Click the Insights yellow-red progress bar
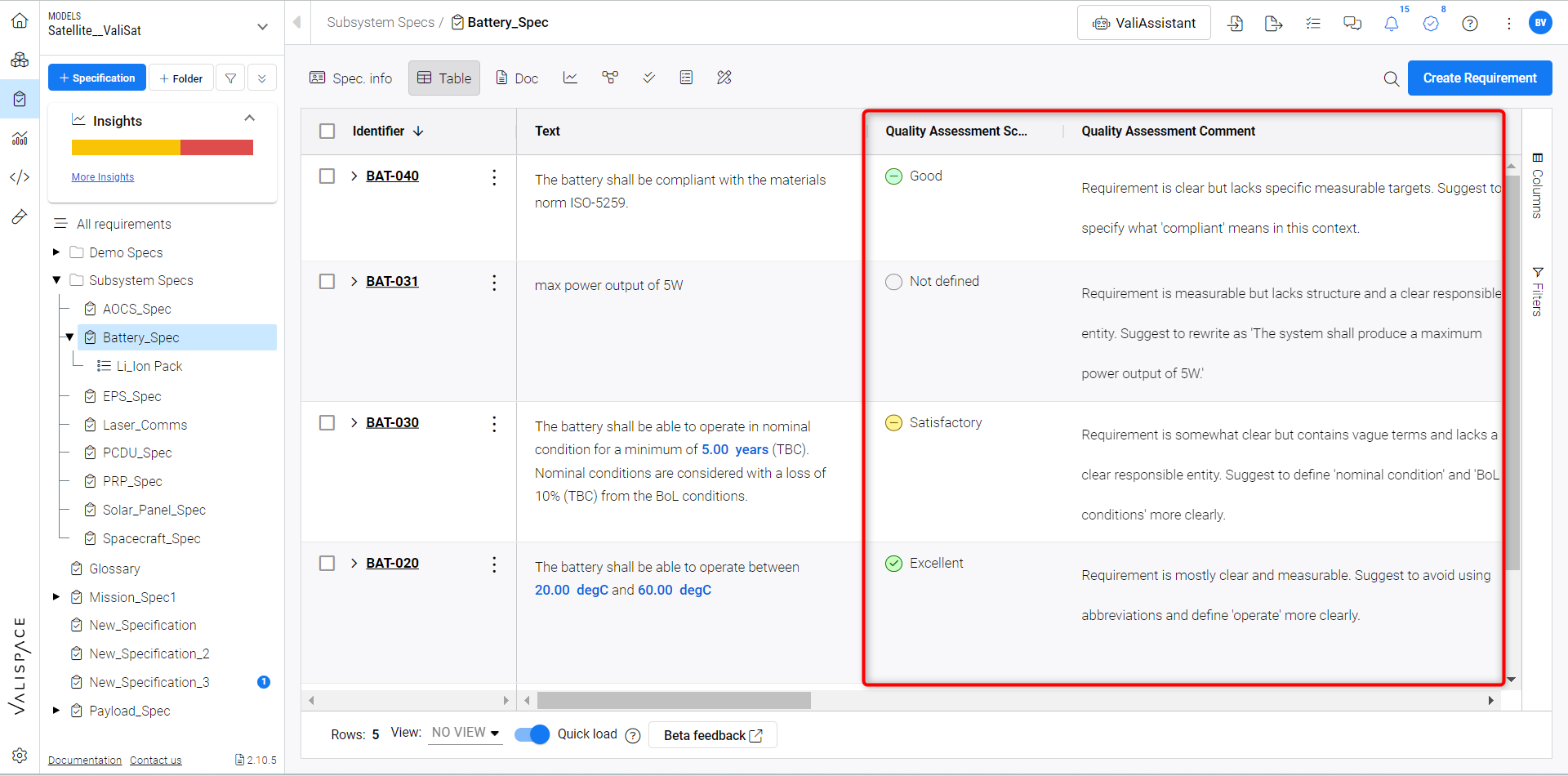 pyautogui.click(x=163, y=148)
